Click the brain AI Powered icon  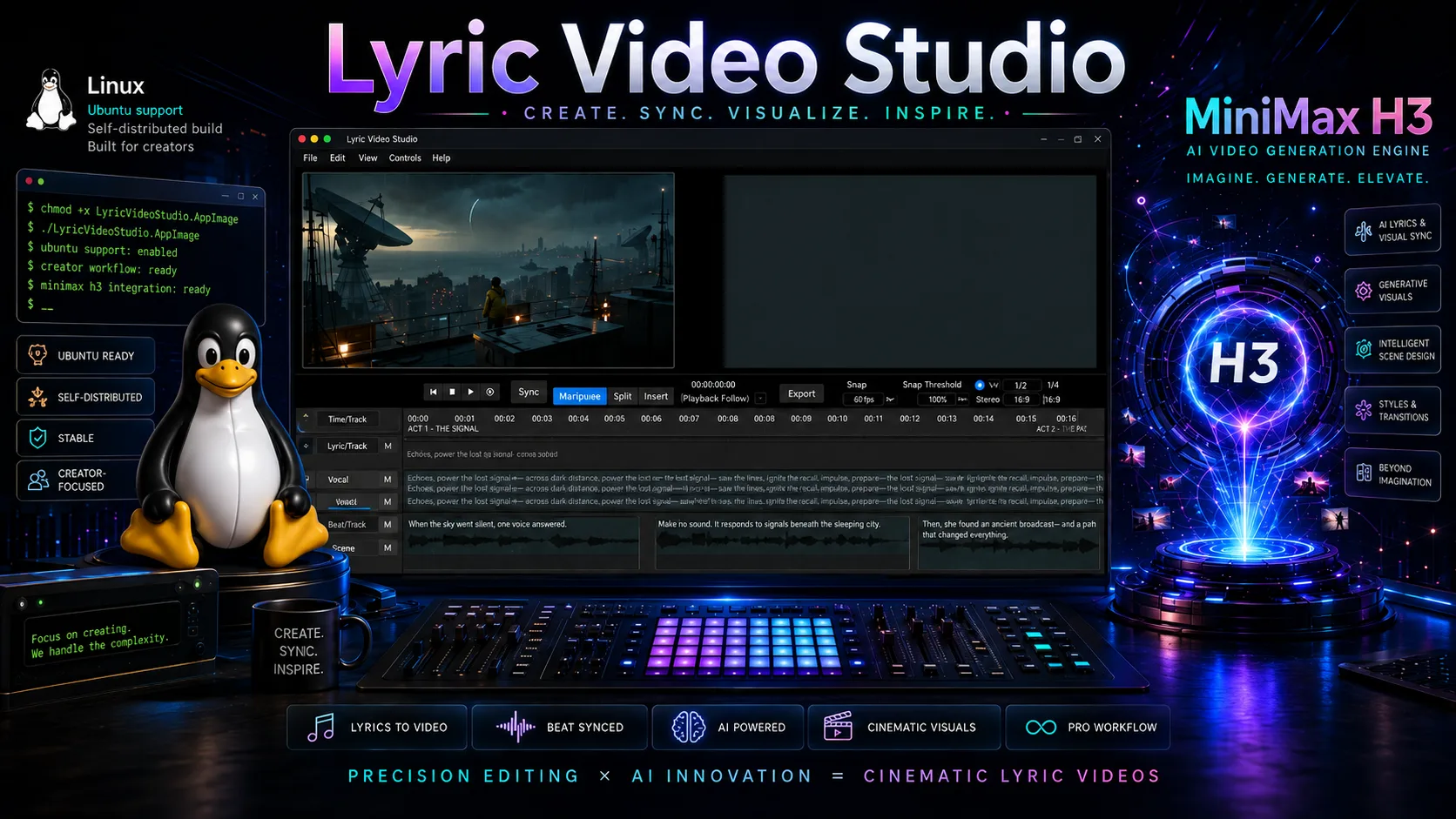[689, 727]
